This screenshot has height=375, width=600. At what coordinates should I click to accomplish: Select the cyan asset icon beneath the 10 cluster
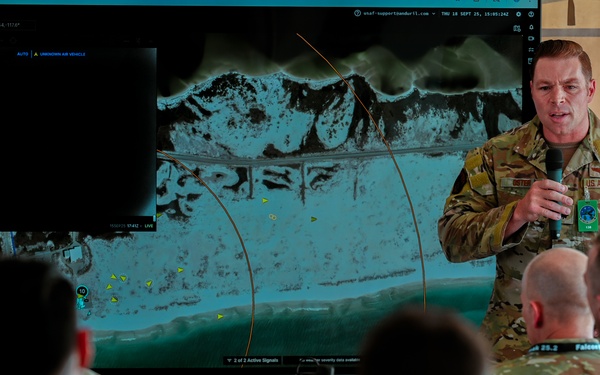tap(81, 303)
